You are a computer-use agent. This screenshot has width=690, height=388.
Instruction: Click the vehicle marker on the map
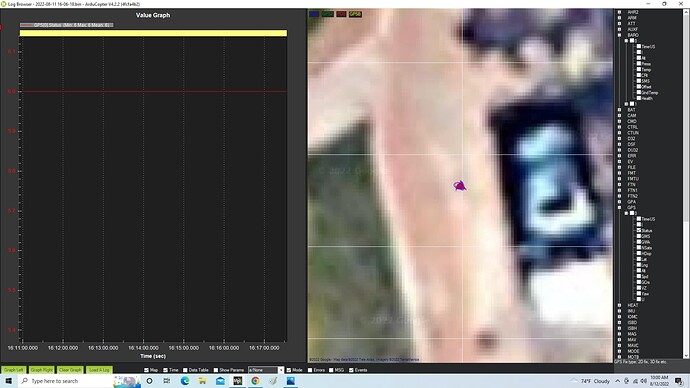click(460, 186)
